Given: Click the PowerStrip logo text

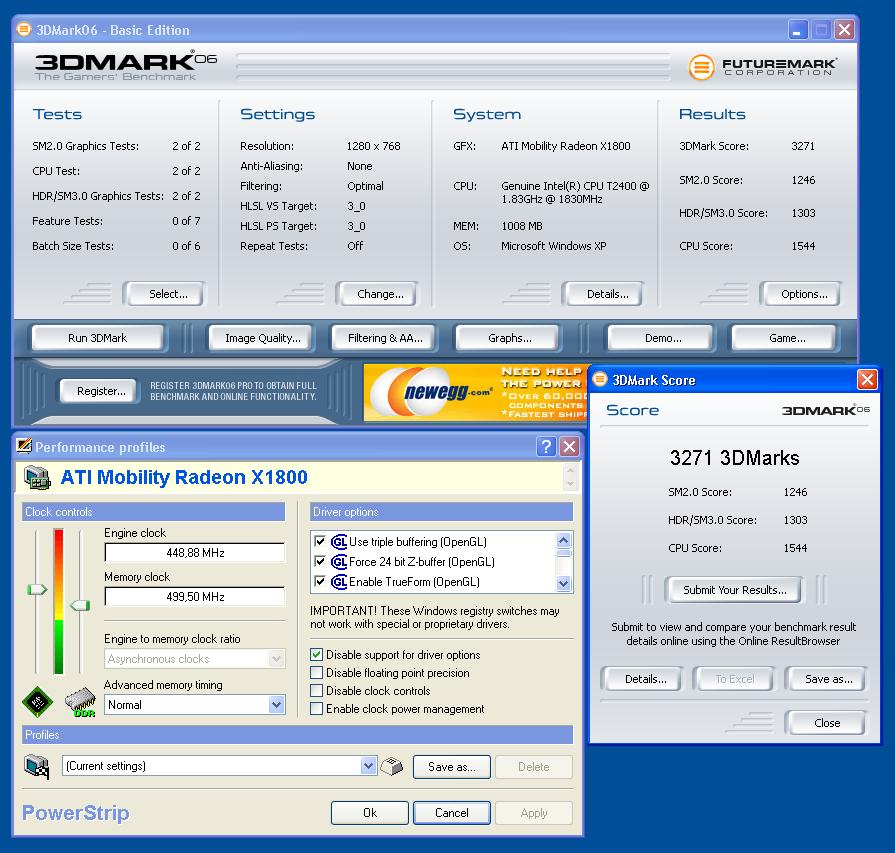Looking at the screenshot, I should pyautogui.click(x=75, y=812).
